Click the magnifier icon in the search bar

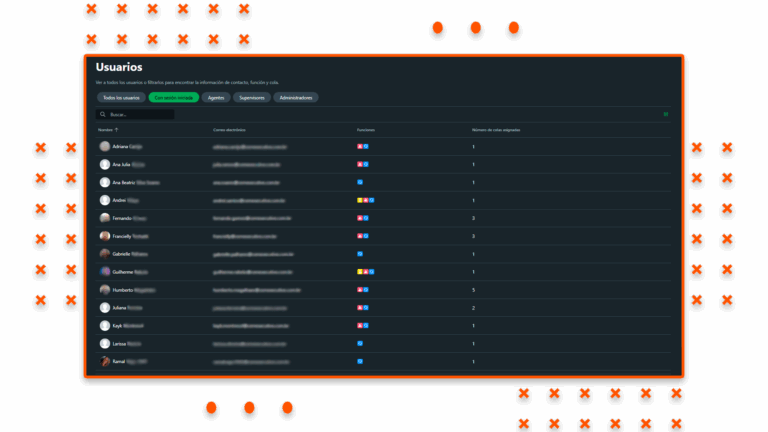pyautogui.click(x=102, y=114)
